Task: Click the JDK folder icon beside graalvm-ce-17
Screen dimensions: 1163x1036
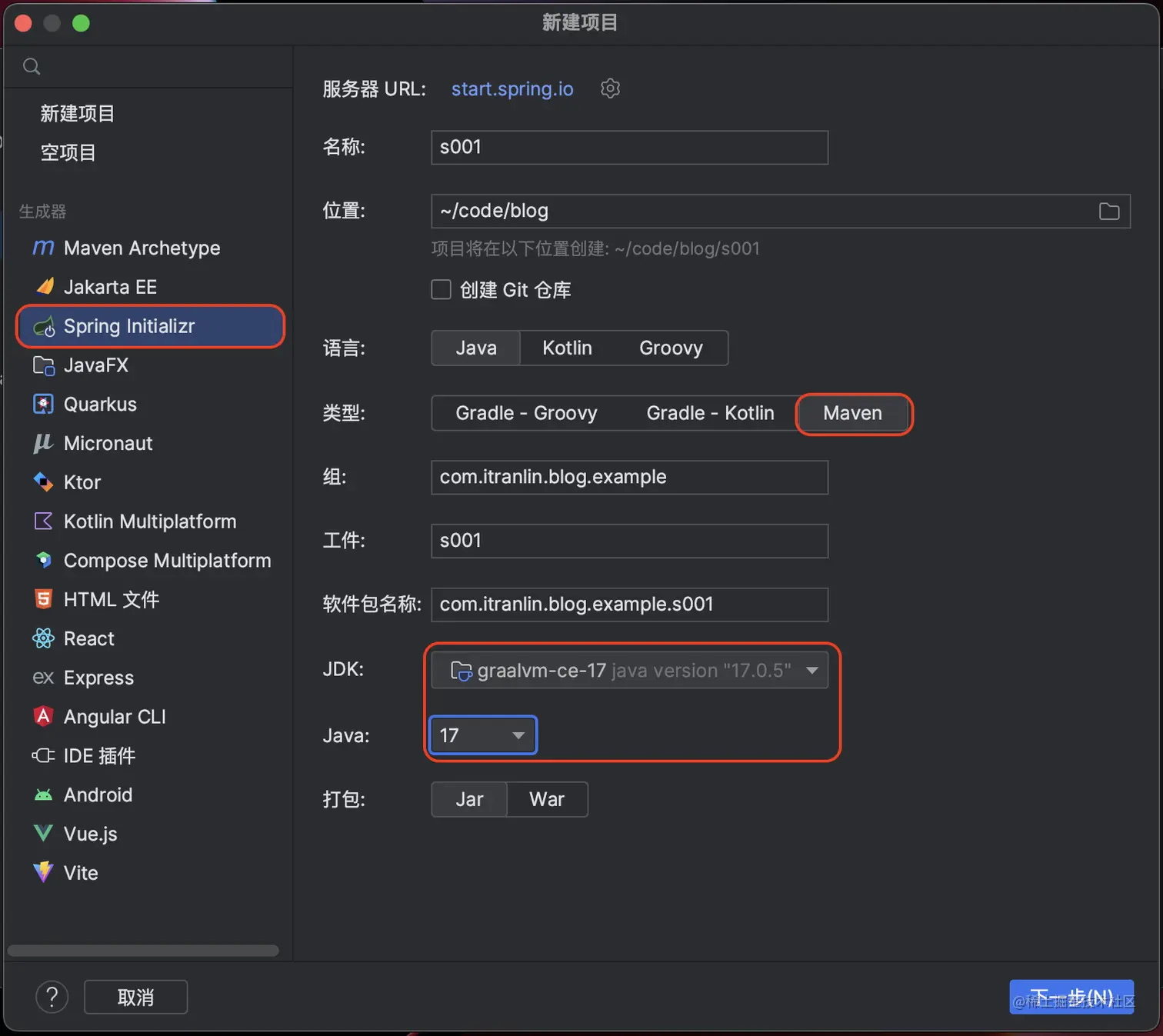Action: click(461, 671)
